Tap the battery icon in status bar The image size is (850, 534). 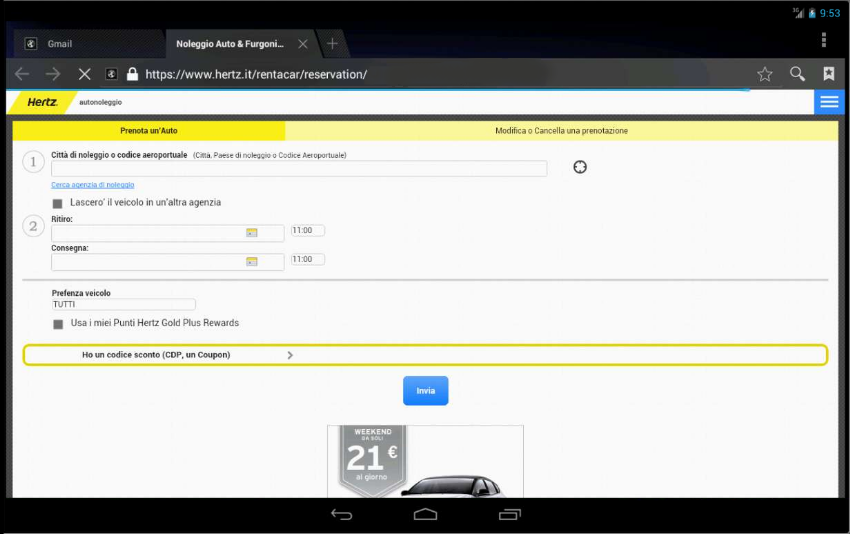click(x=812, y=13)
